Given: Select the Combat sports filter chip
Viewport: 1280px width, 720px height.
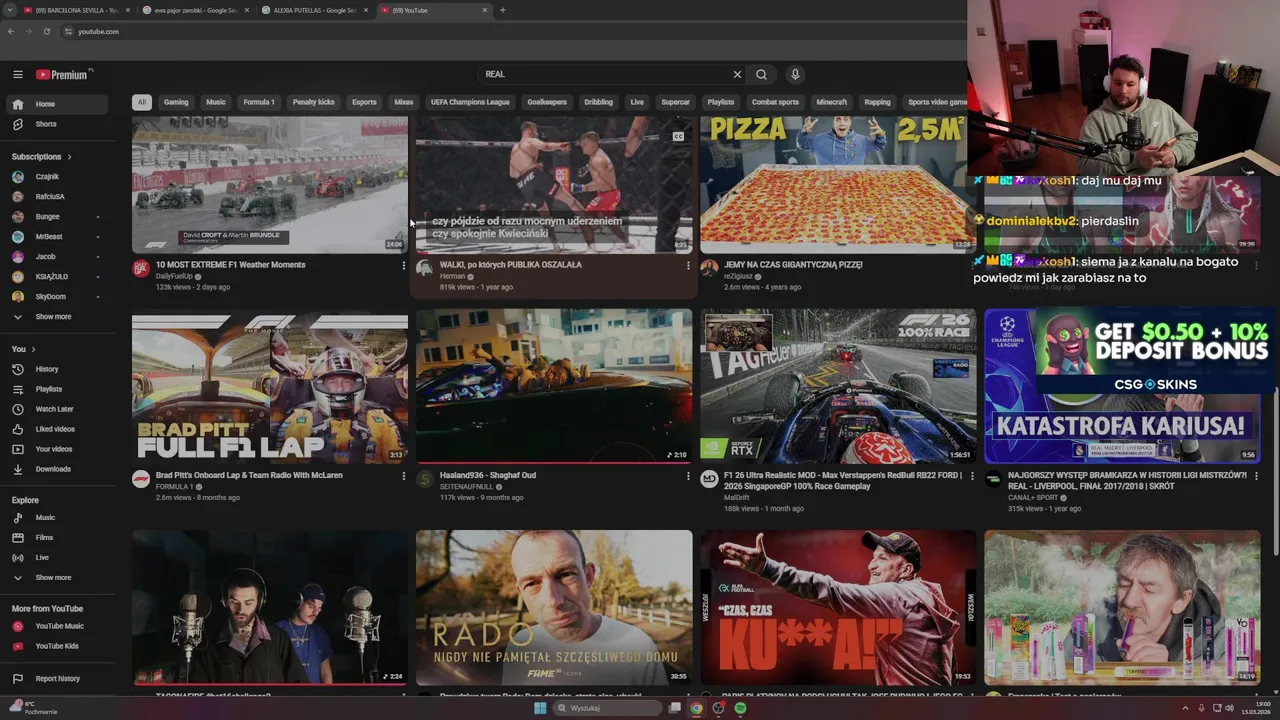Looking at the screenshot, I should click(775, 102).
